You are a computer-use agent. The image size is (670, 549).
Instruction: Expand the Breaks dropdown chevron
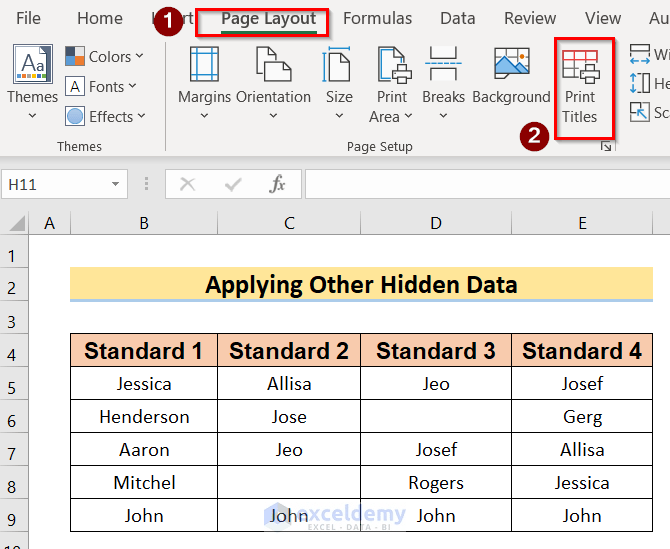443,116
